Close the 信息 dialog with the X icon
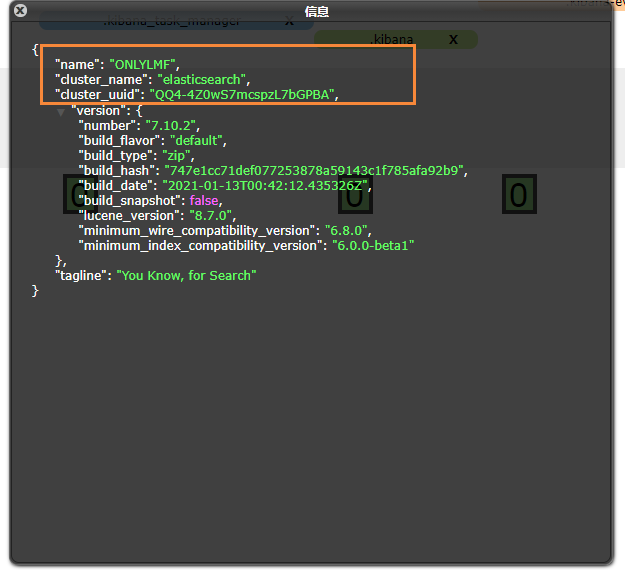Image resolution: width=625 pixels, height=580 pixels. 20,11
